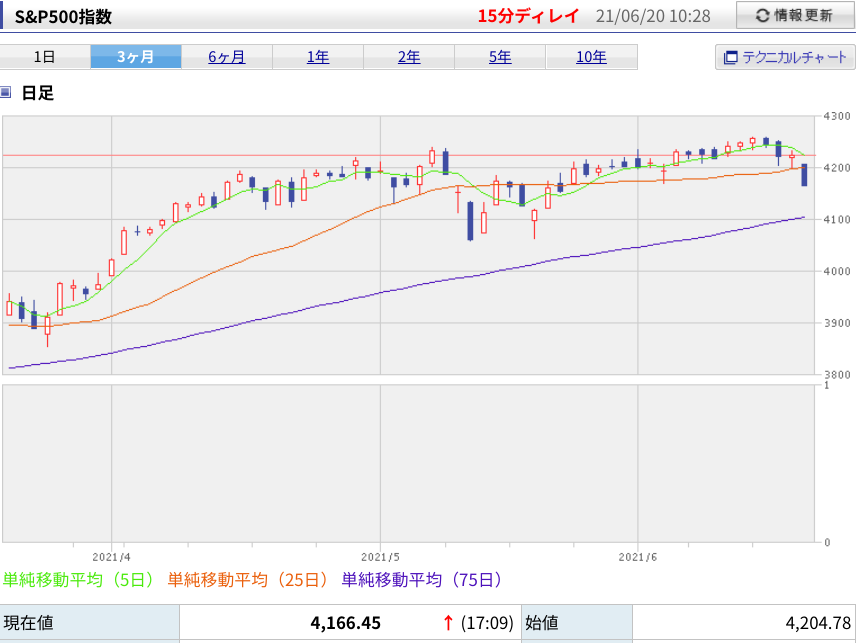Viewport: 858px width, 643px height.
Task: Click the 4200 y-axis price label
Action: tap(837, 167)
